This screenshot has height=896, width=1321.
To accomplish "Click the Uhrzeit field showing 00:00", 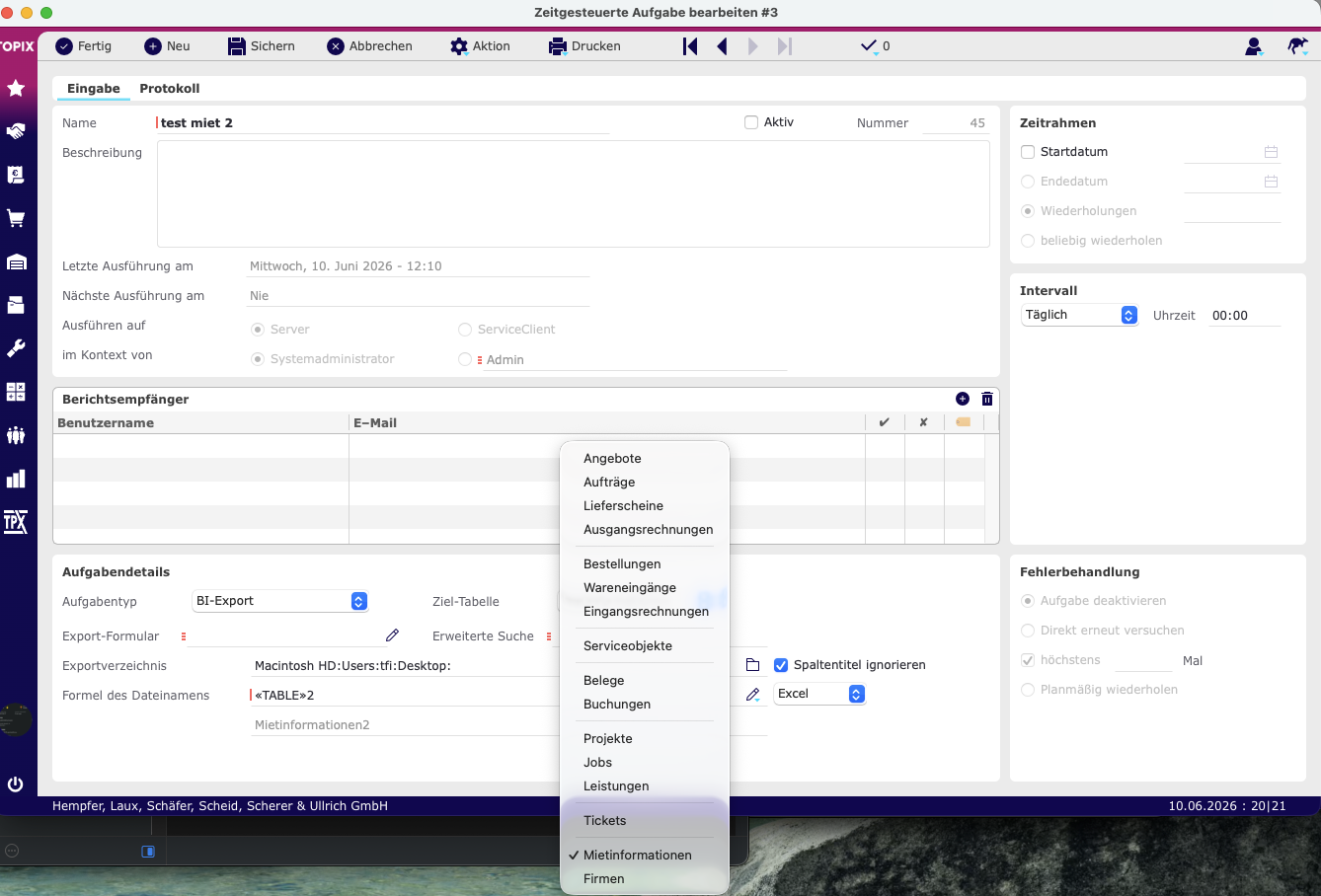I will (1244, 315).
